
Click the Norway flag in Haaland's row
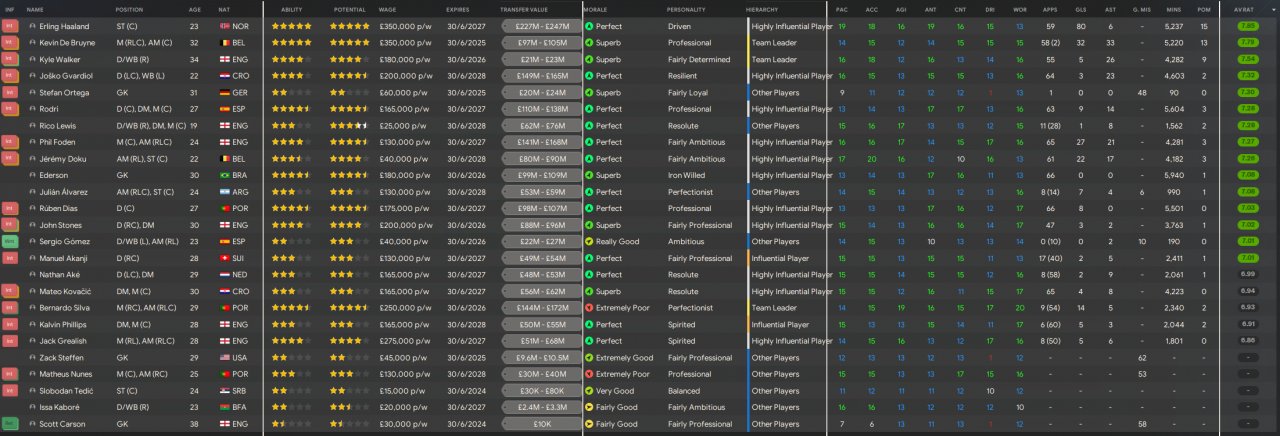click(224, 25)
